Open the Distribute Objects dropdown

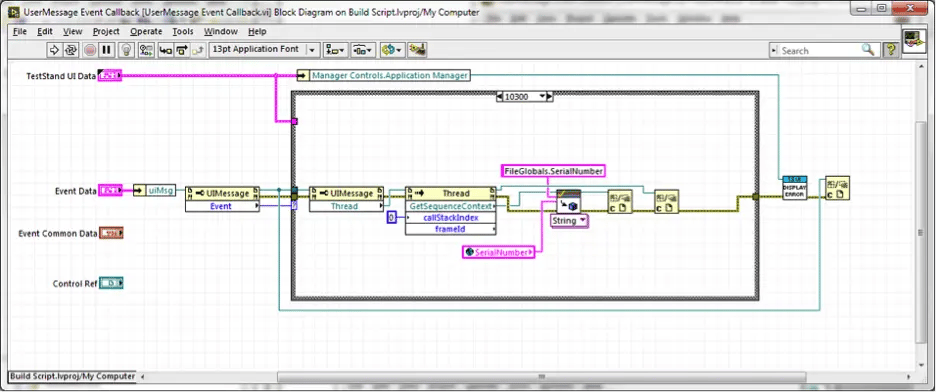(363, 50)
